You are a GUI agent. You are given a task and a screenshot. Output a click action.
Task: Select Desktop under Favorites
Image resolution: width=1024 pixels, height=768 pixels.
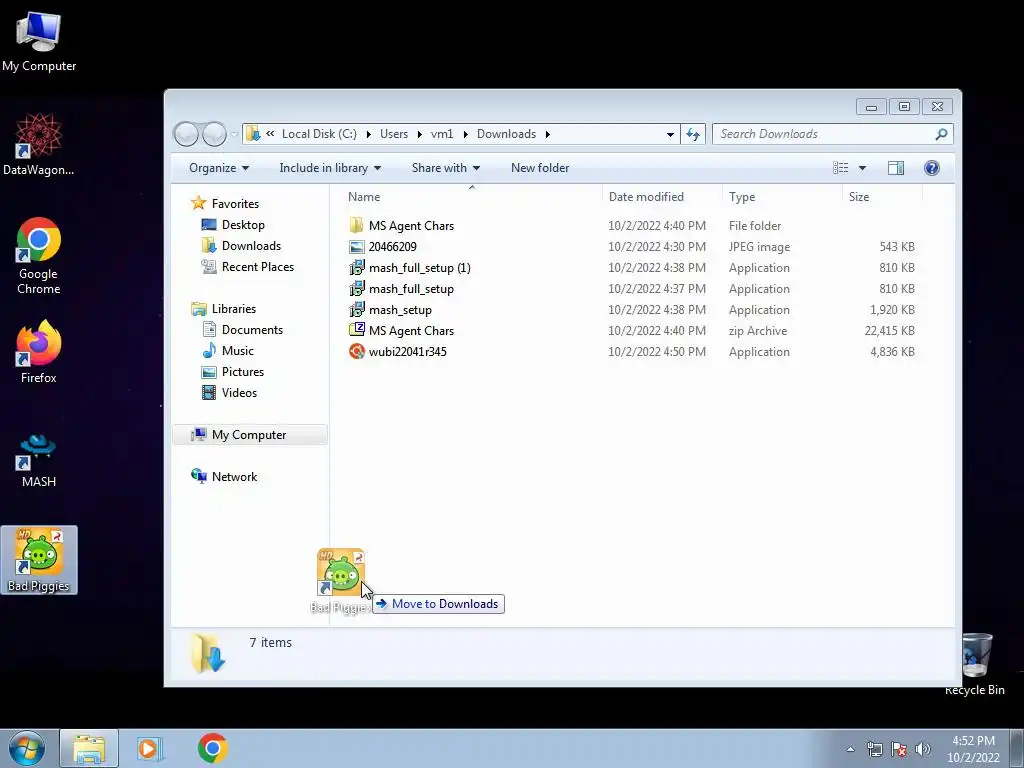[x=232, y=225]
